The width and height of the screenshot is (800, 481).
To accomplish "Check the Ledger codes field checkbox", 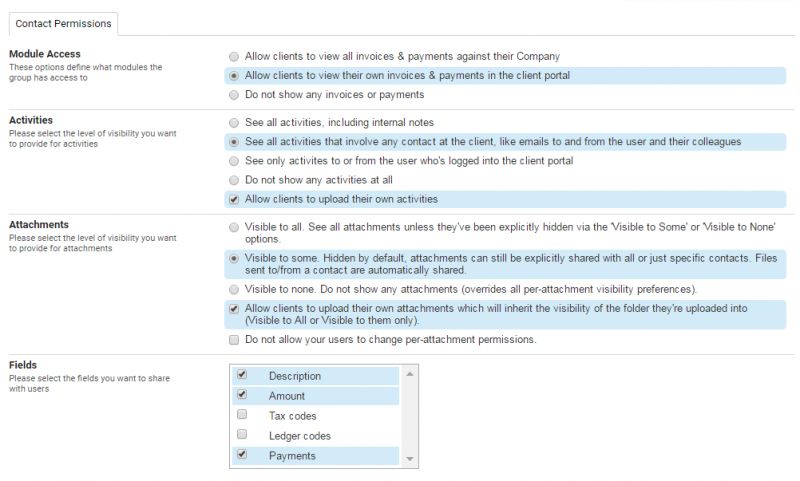I will 242,435.
